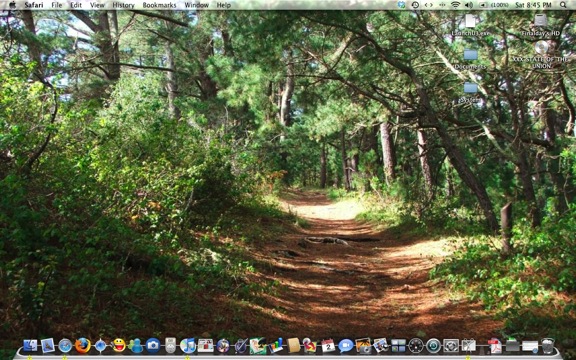The width and height of the screenshot is (576, 360).
Task: Open the white iPod Dock icon
Action: pyautogui.click(x=170, y=346)
